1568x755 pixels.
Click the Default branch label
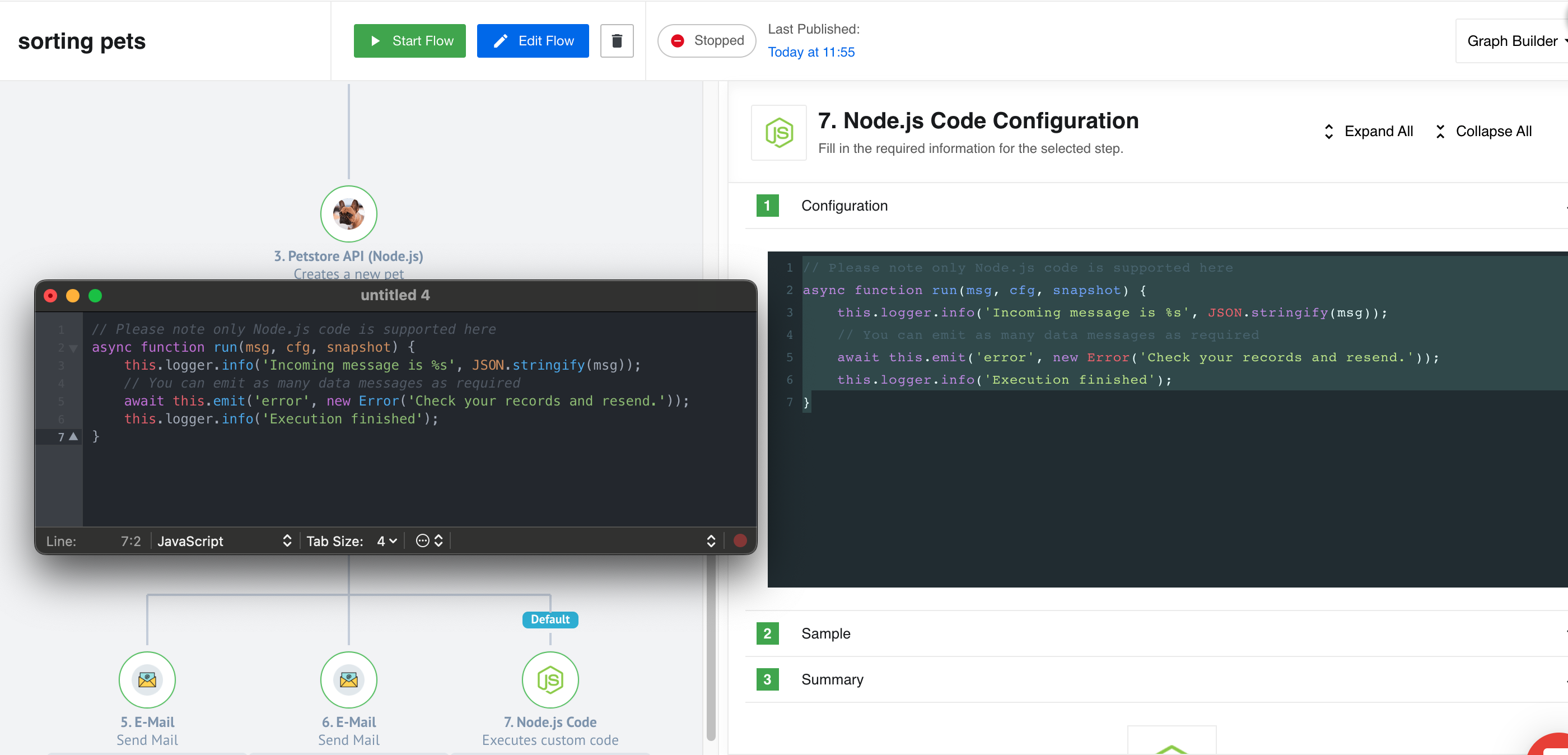click(x=550, y=619)
